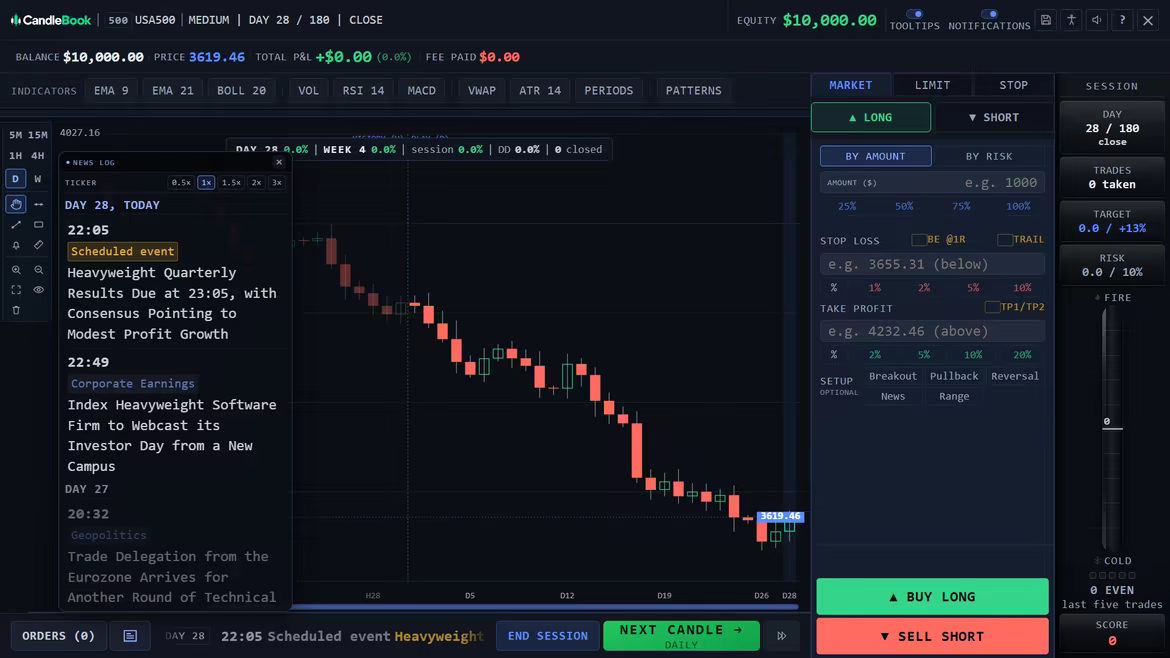Select the BY RISK sizing tab
The image size is (1170, 658).
pyautogui.click(x=989, y=156)
